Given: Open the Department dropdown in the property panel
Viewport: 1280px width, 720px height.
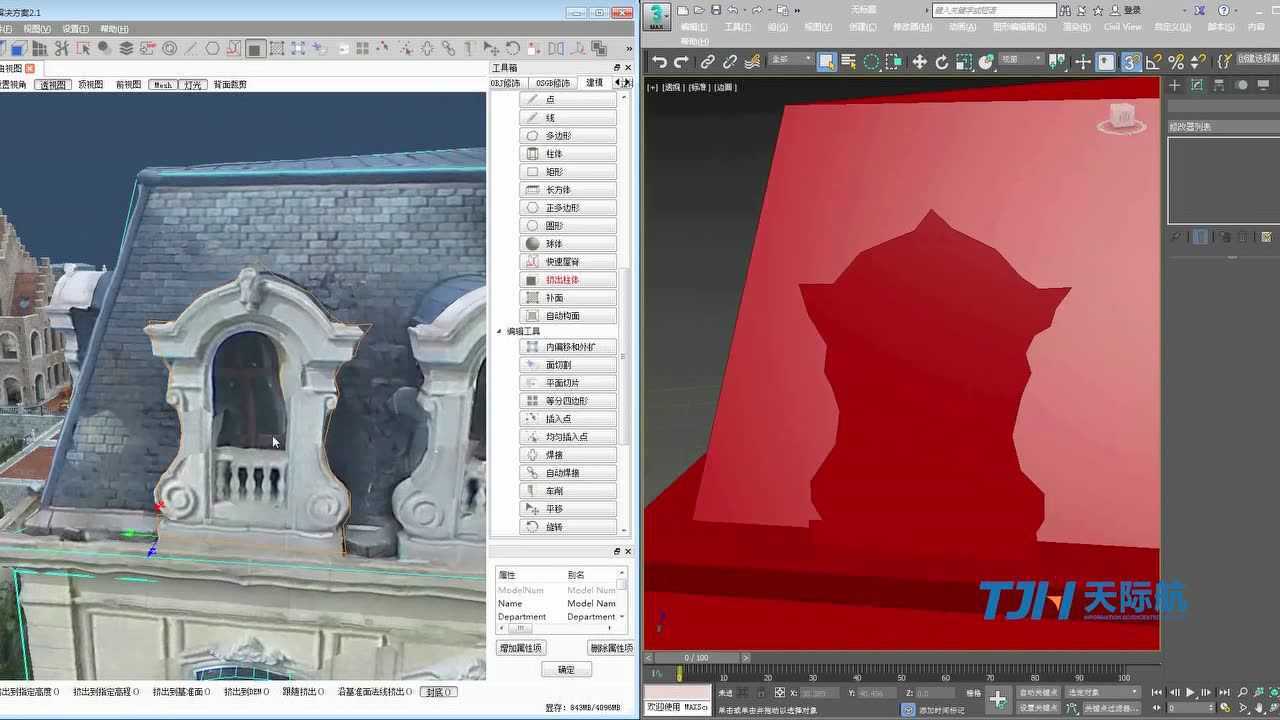Looking at the screenshot, I should (621, 616).
